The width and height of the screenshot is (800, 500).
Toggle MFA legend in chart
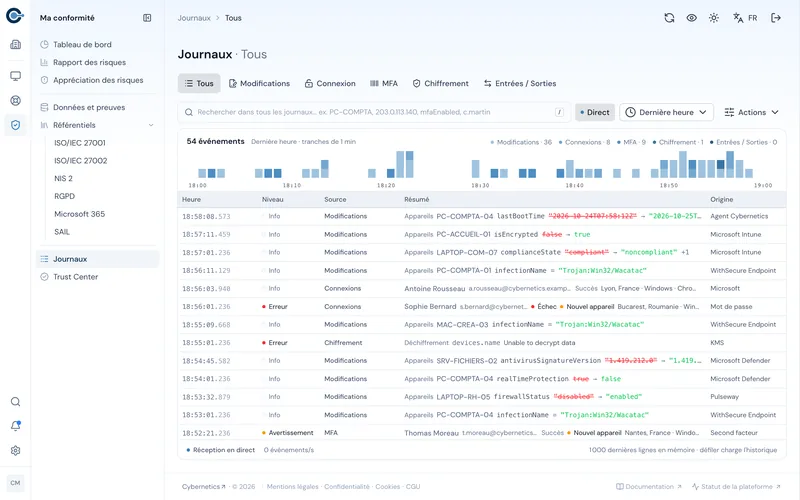pyautogui.click(x=631, y=142)
